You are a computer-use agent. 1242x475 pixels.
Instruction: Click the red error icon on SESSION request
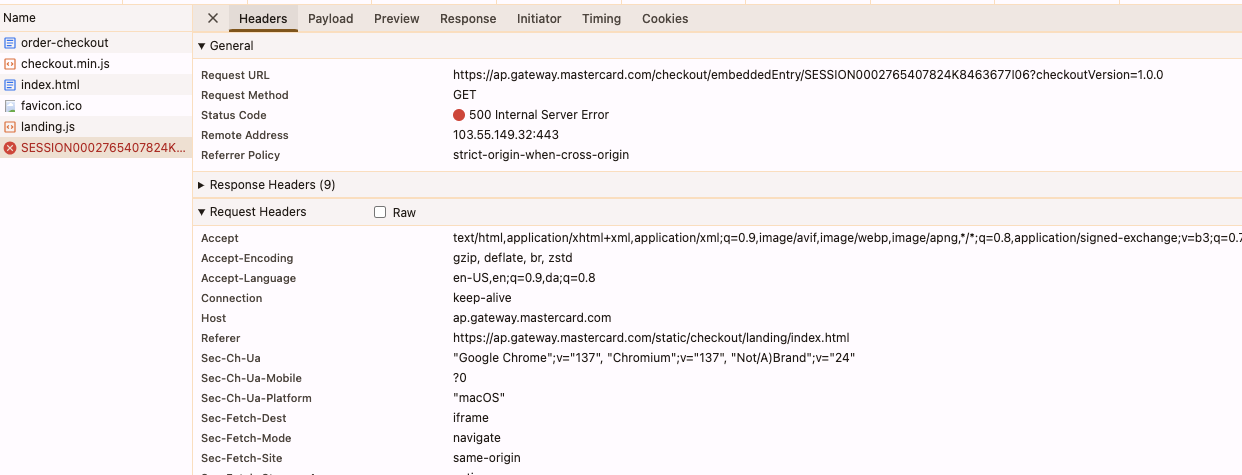[x=10, y=148]
